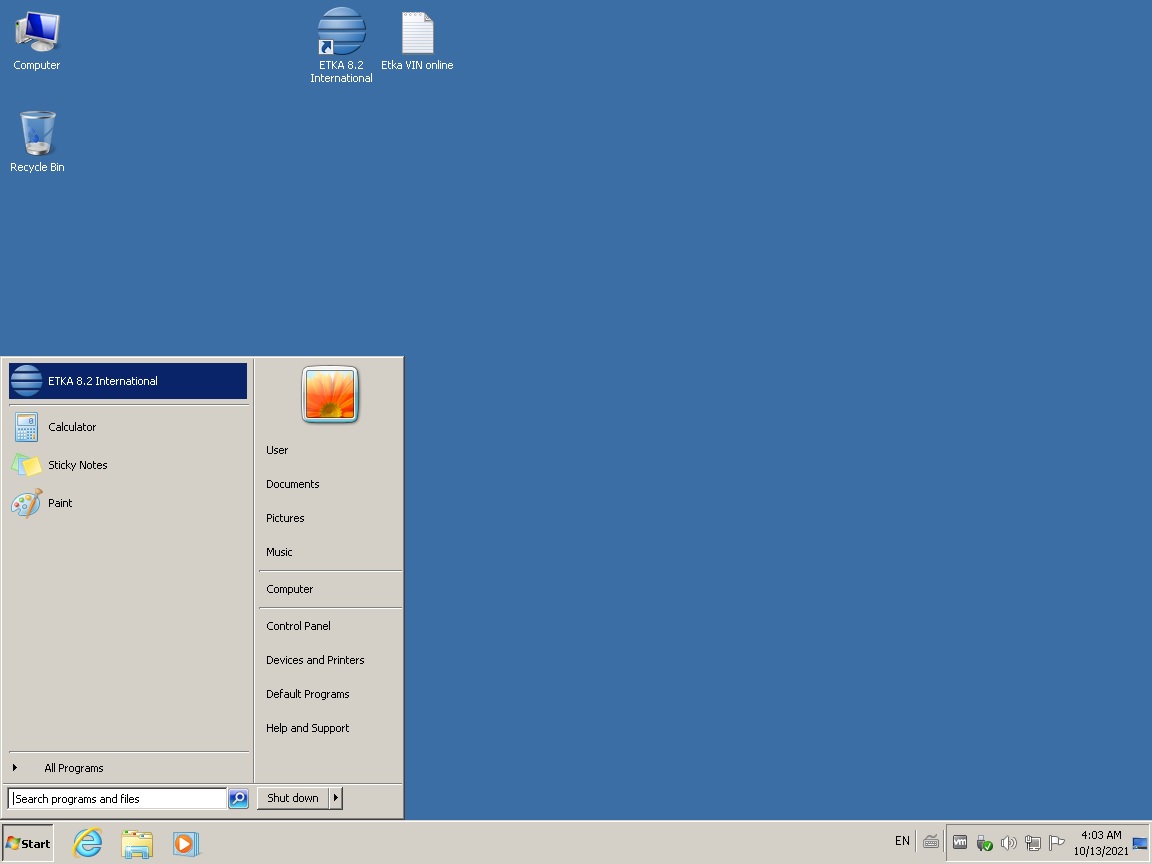
Task: Open Windows Media Player from taskbar
Action: click(x=187, y=843)
